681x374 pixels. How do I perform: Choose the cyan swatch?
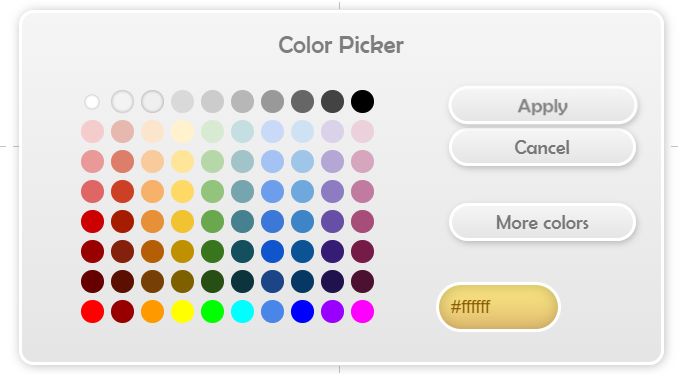coord(242,311)
